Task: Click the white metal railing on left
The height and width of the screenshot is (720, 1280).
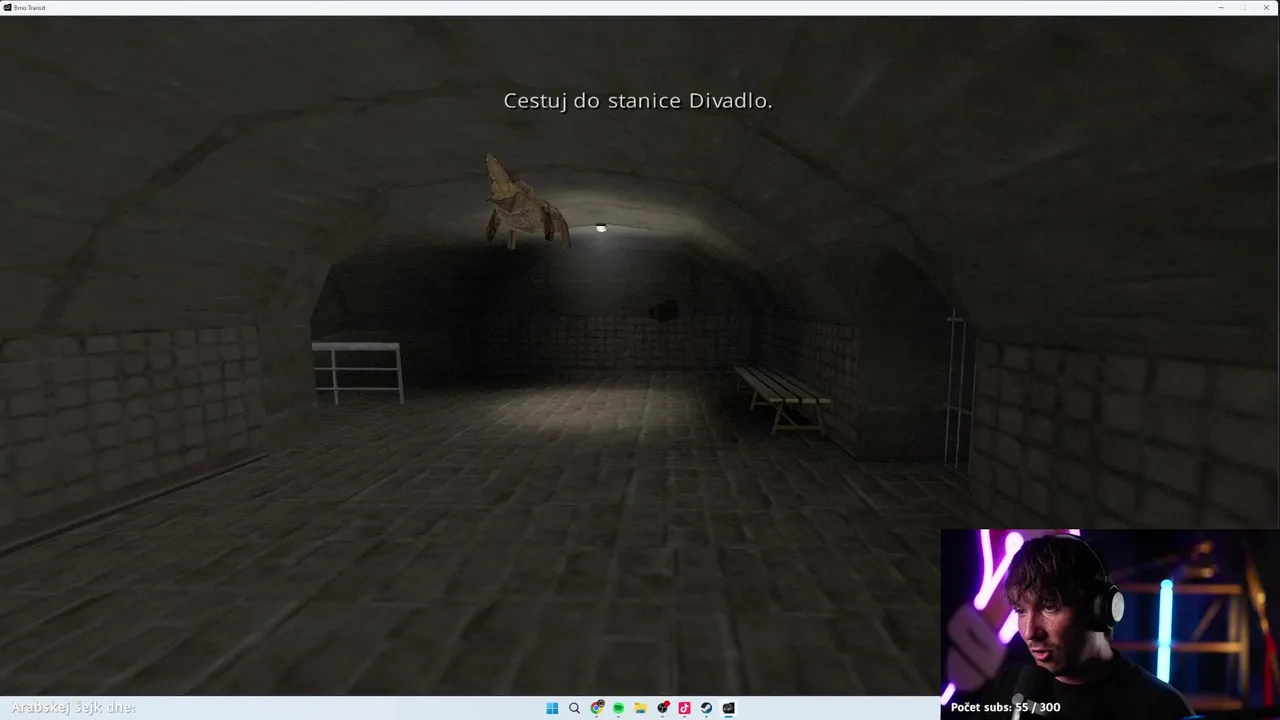Action: [x=357, y=372]
